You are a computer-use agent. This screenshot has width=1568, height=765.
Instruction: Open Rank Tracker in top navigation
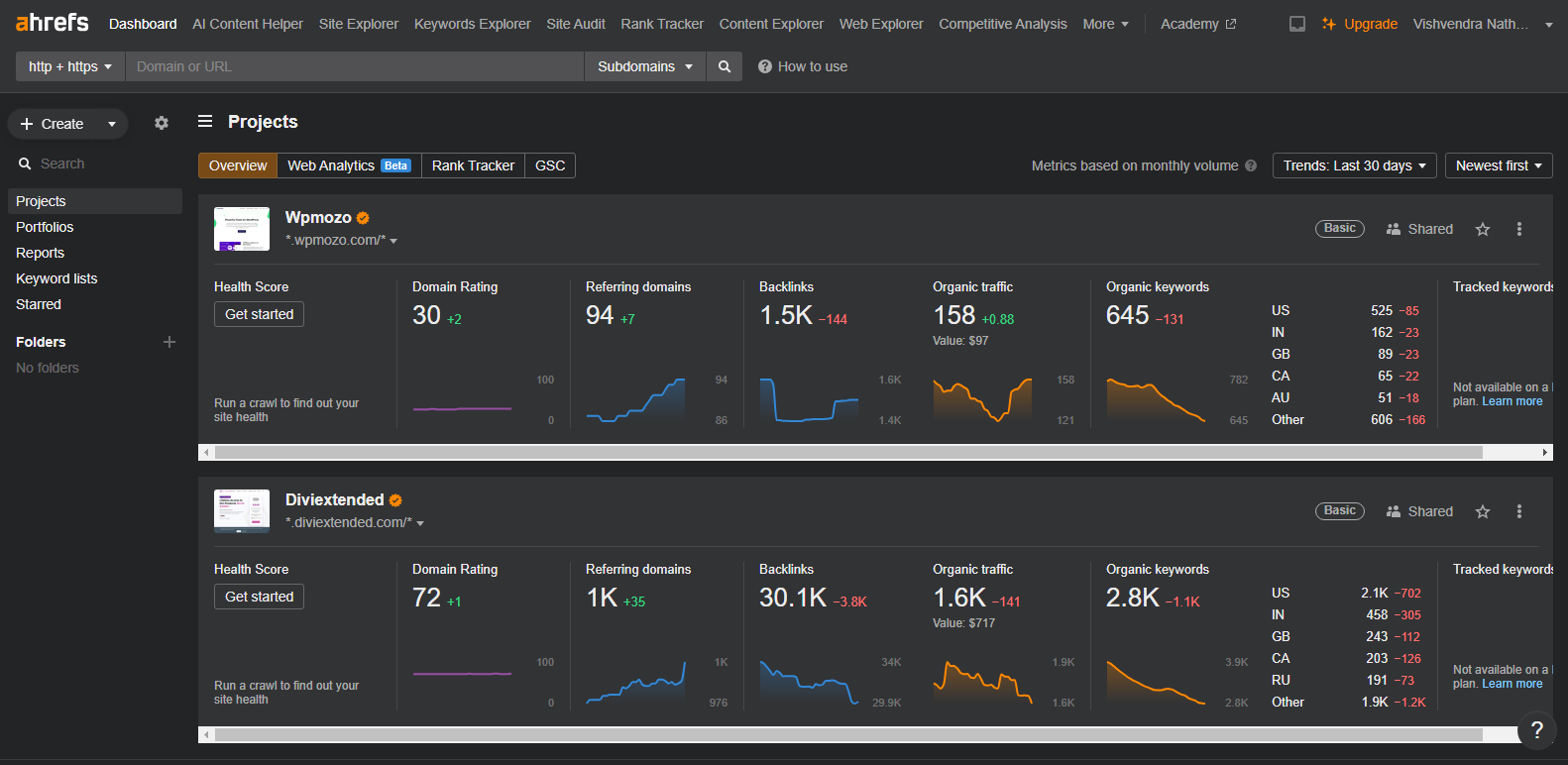point(662,24)
